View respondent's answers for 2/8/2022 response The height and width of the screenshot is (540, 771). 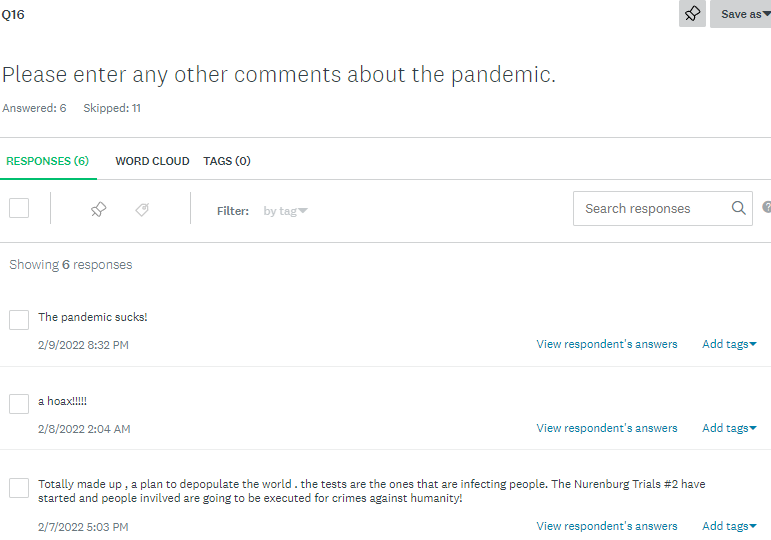[x=607, y=428]
